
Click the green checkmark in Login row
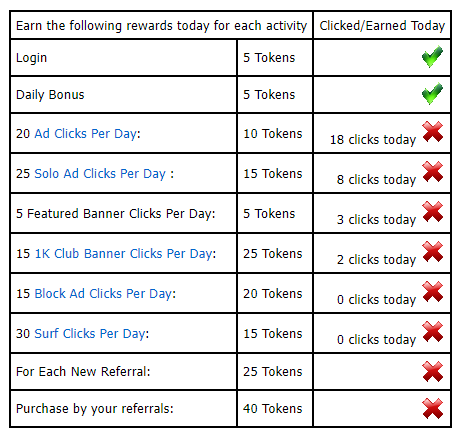pos(432,57)
